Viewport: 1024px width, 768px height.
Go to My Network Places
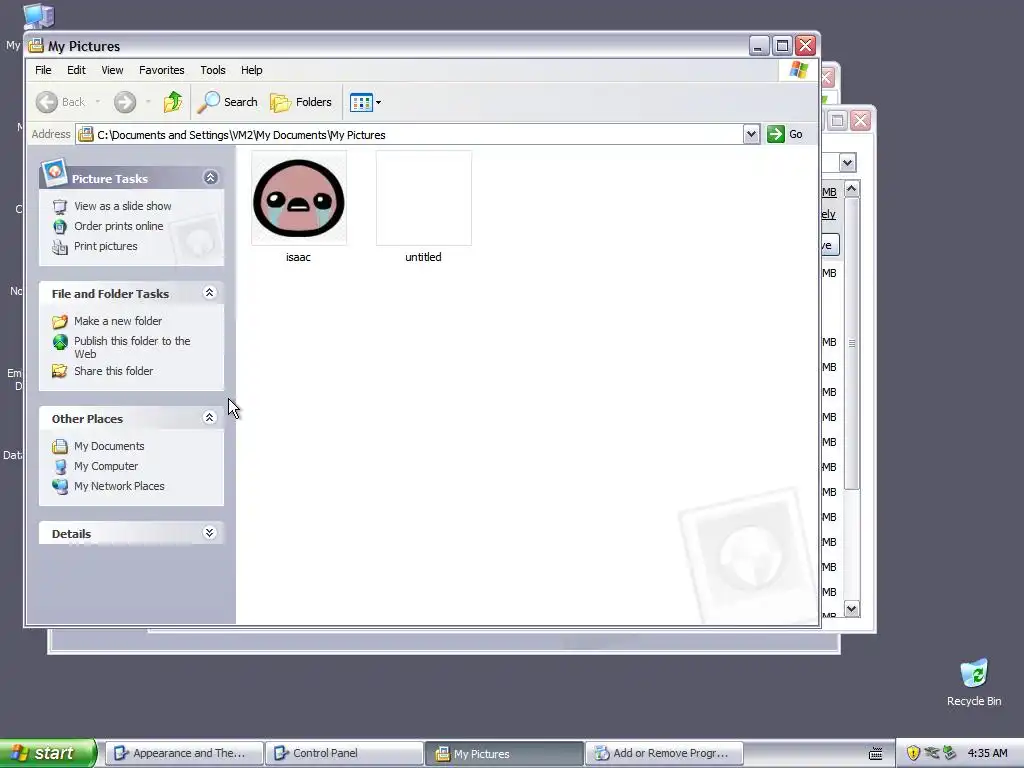pos(119,486)
